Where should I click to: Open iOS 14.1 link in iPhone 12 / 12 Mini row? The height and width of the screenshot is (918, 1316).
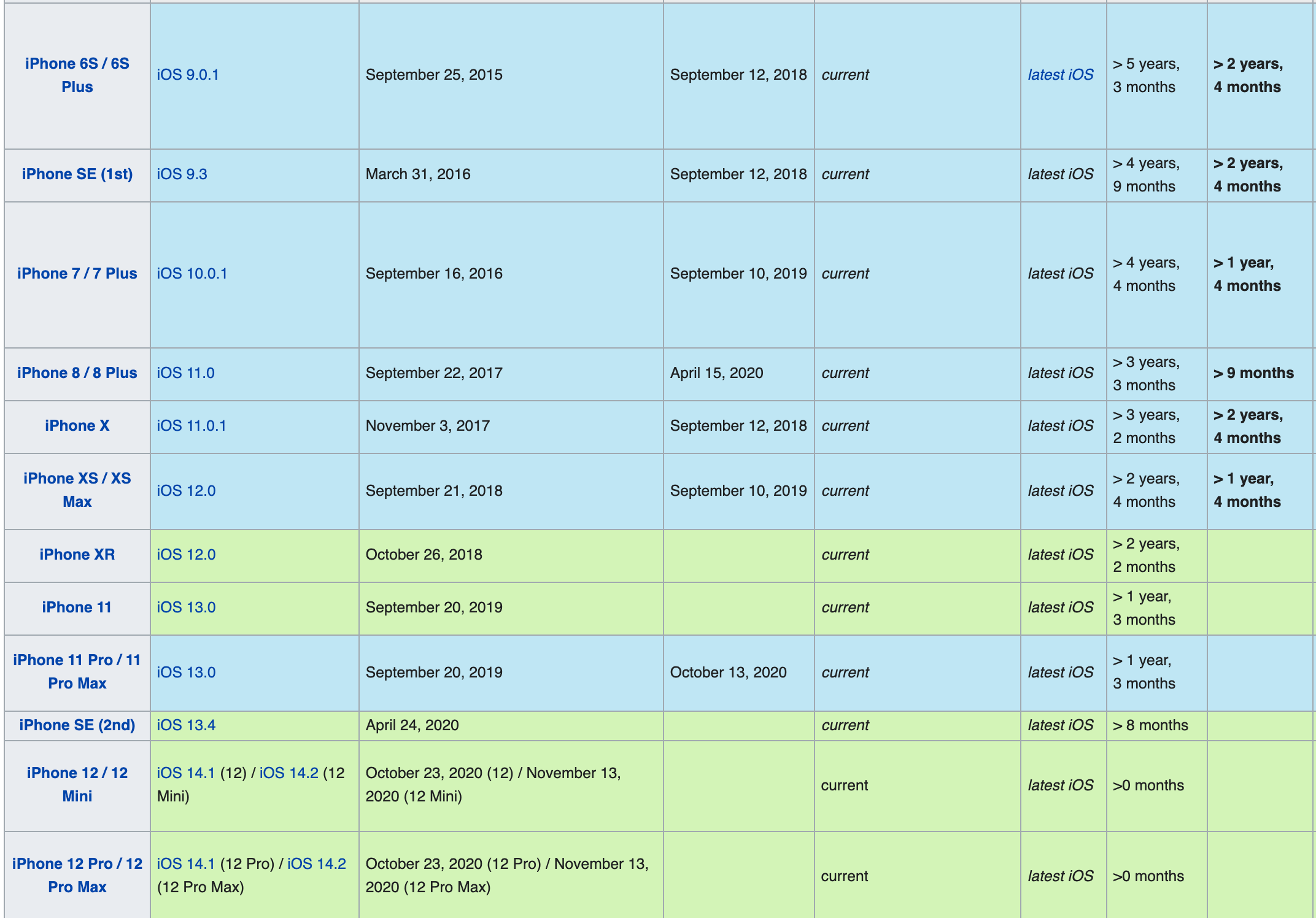pos(186,773)
